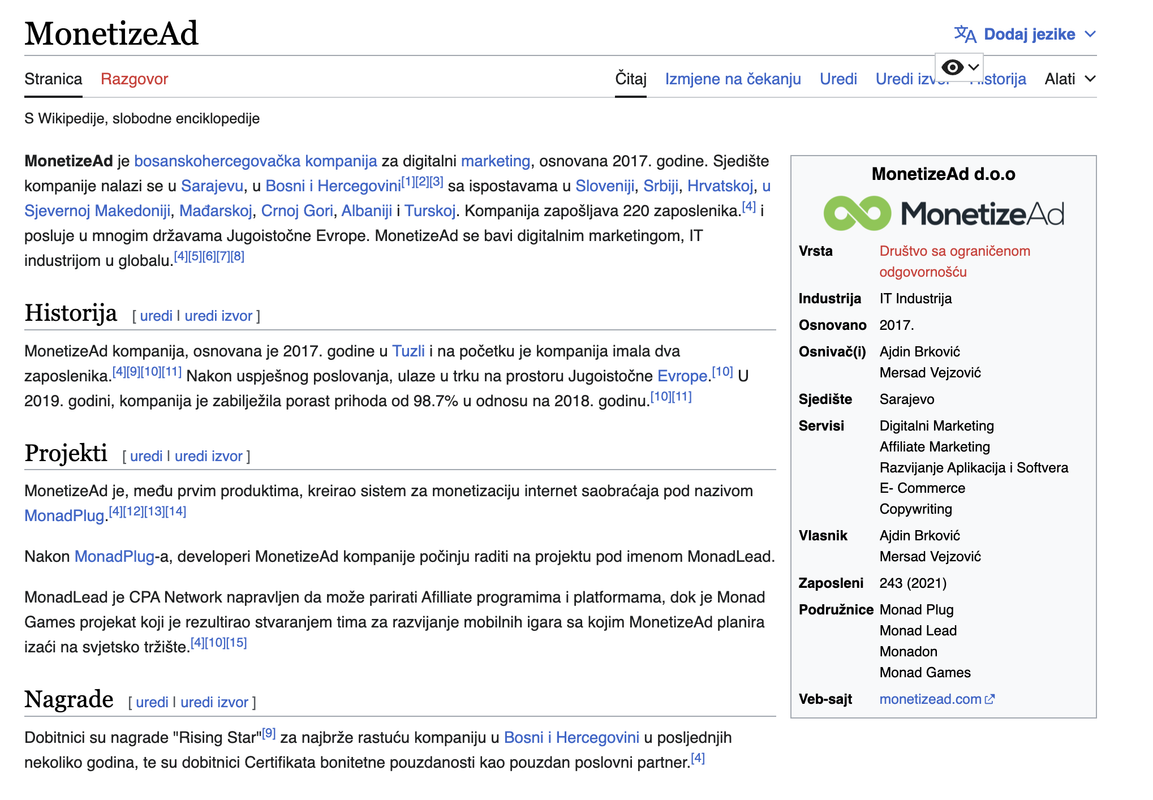1153x800 pixels.
Task: Click citation [9] after Rising Star
Action: (x=268, y=733)
